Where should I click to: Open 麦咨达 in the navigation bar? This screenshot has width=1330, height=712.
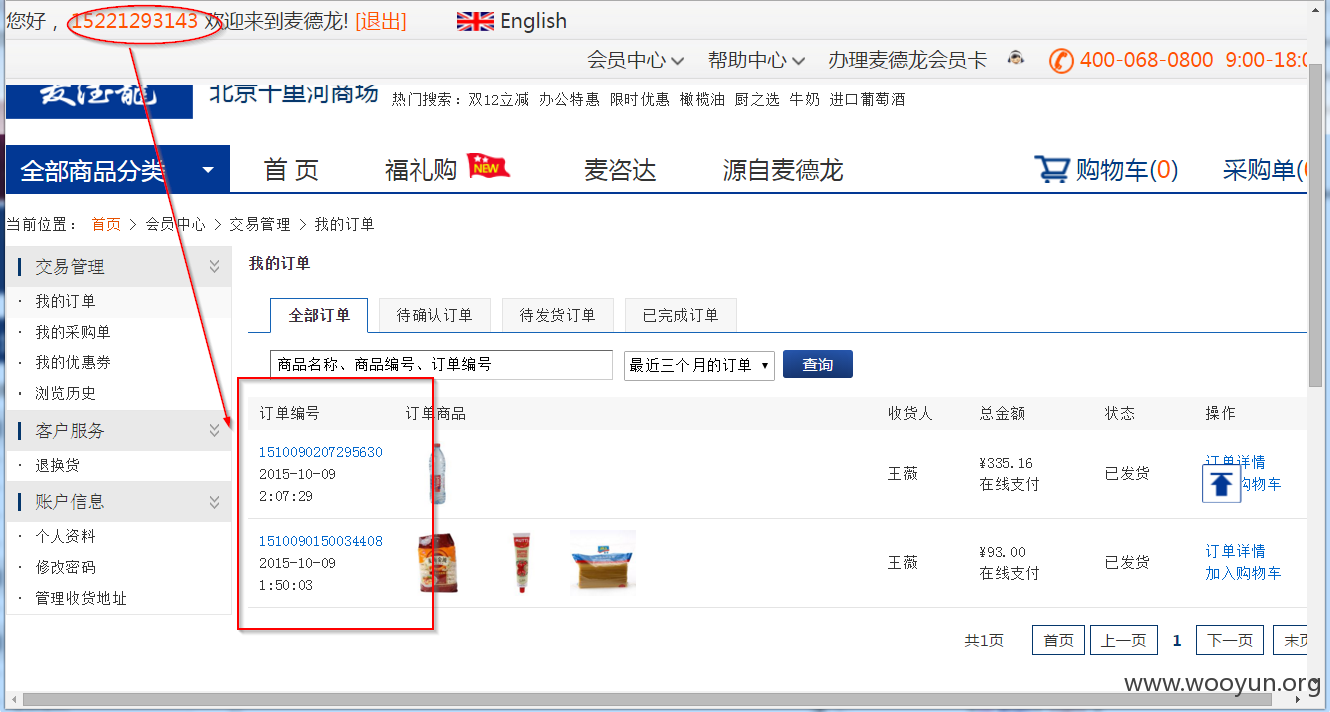click(x=620, y=170)
